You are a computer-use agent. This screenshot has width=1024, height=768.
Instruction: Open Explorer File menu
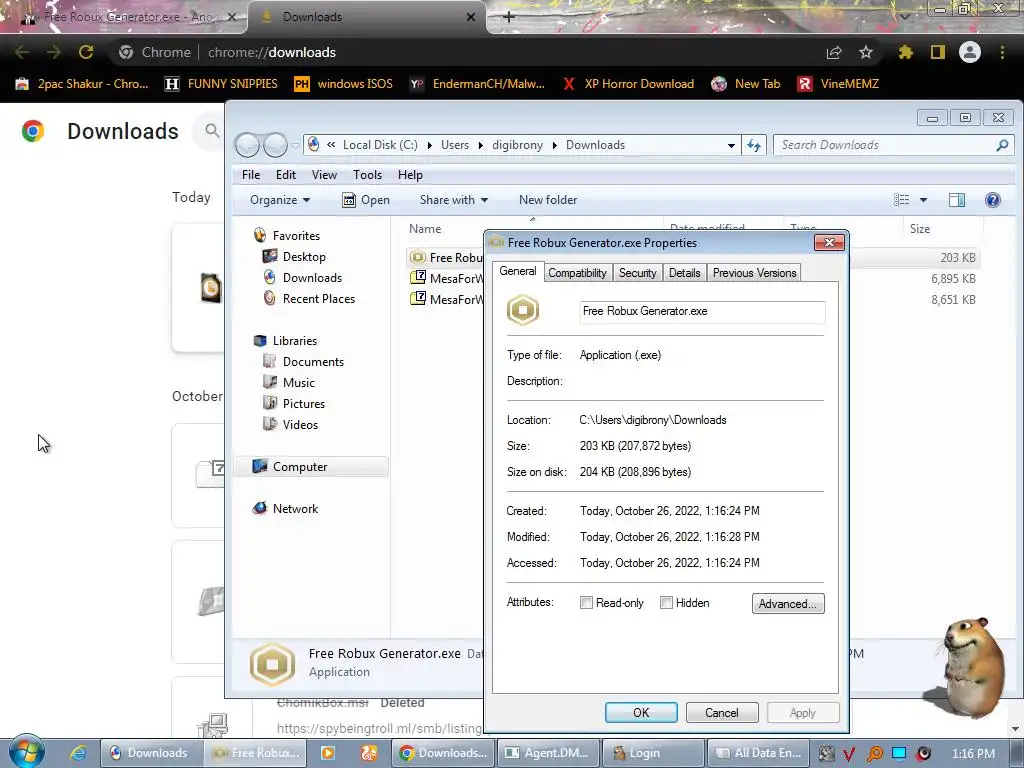click(251, 174)
